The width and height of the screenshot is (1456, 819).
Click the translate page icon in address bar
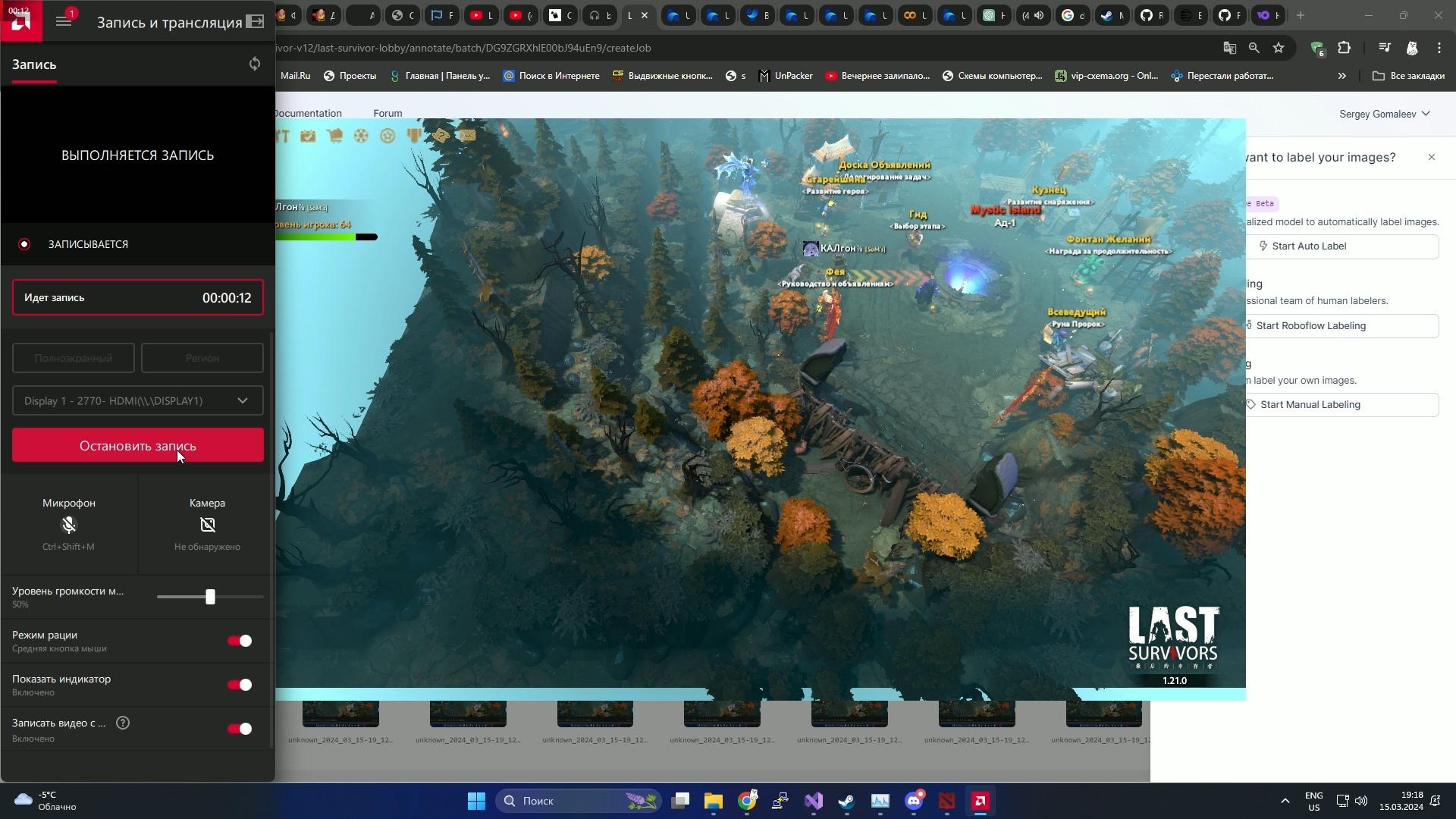(x=1230, y=48)
